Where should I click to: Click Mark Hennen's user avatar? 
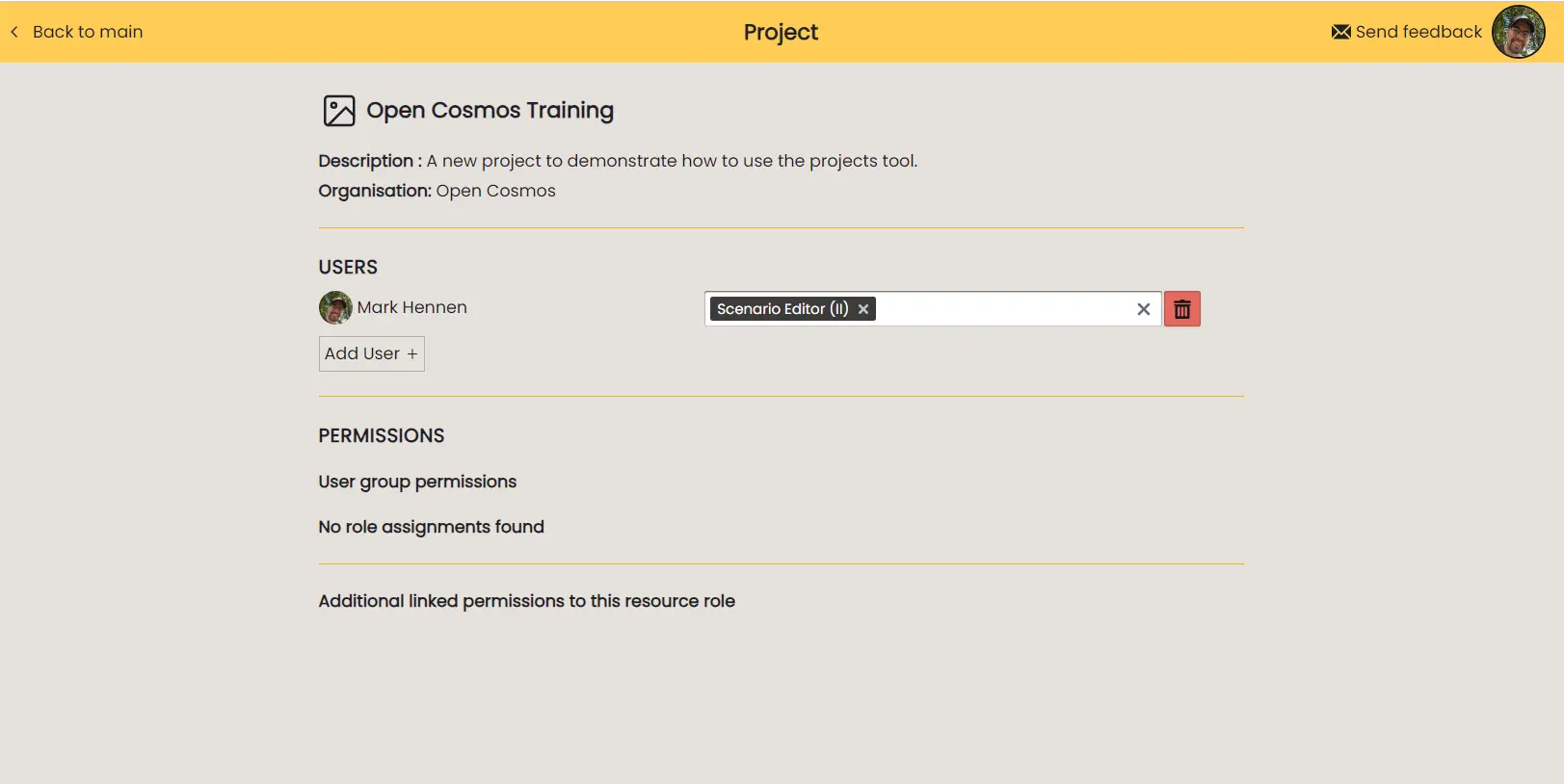[x=335, y=308]
